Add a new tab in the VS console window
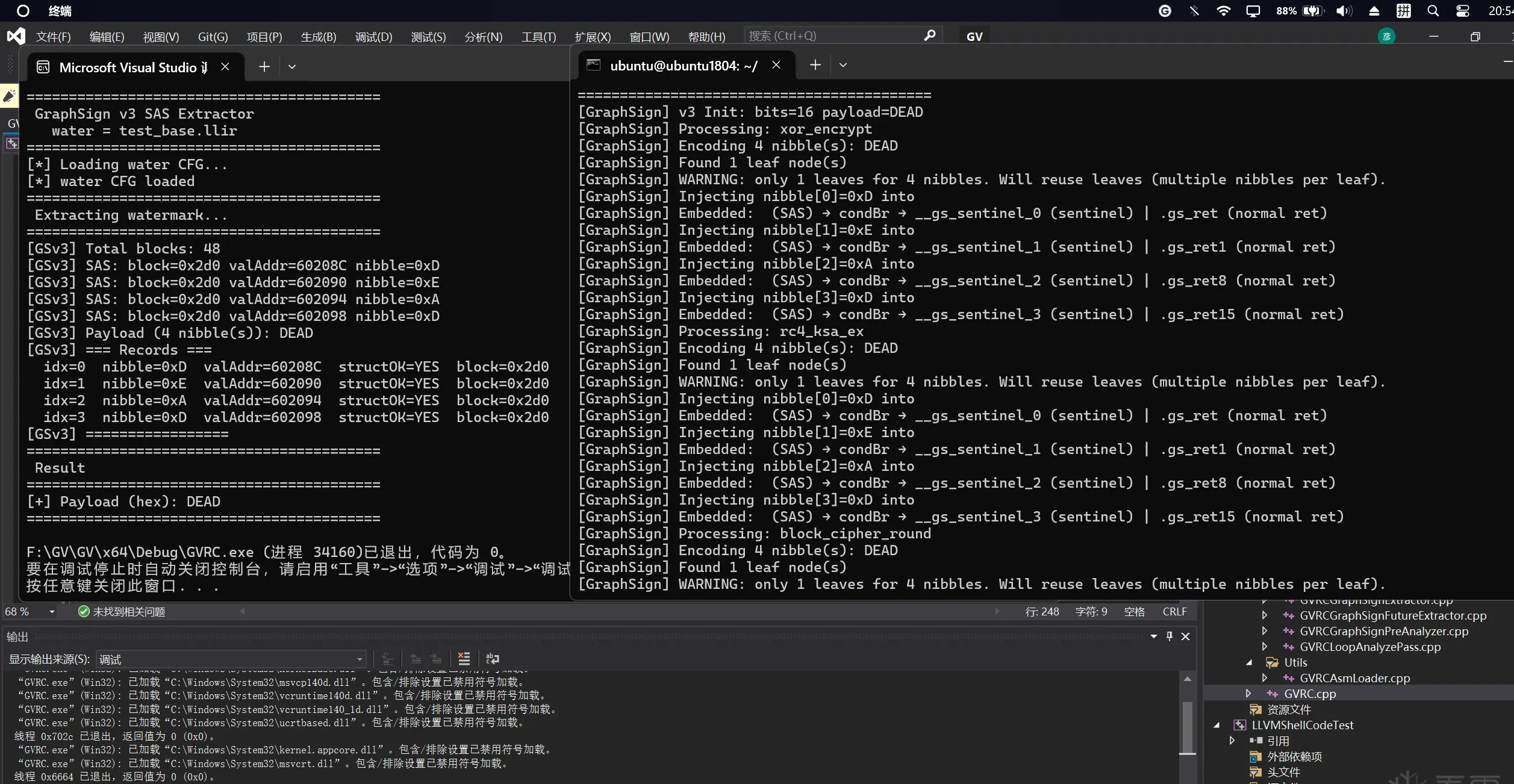The image size is (1514, 784). 264,67
